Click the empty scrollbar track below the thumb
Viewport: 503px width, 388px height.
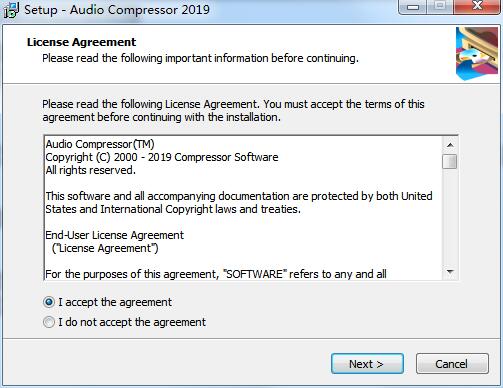[x=450, y=217]
